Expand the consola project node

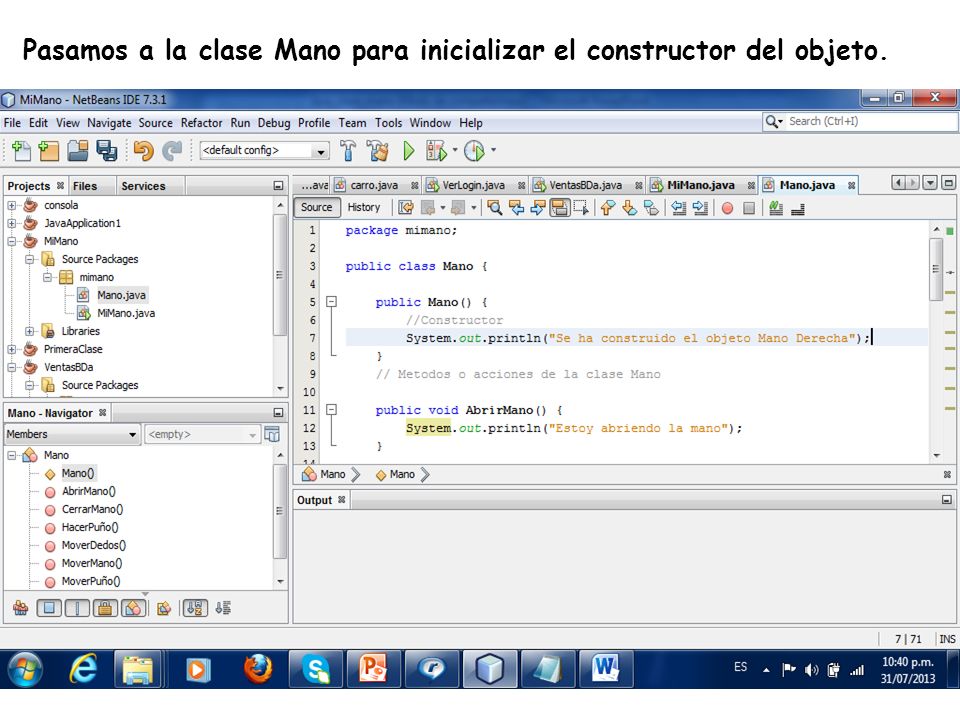coord(12,206)
